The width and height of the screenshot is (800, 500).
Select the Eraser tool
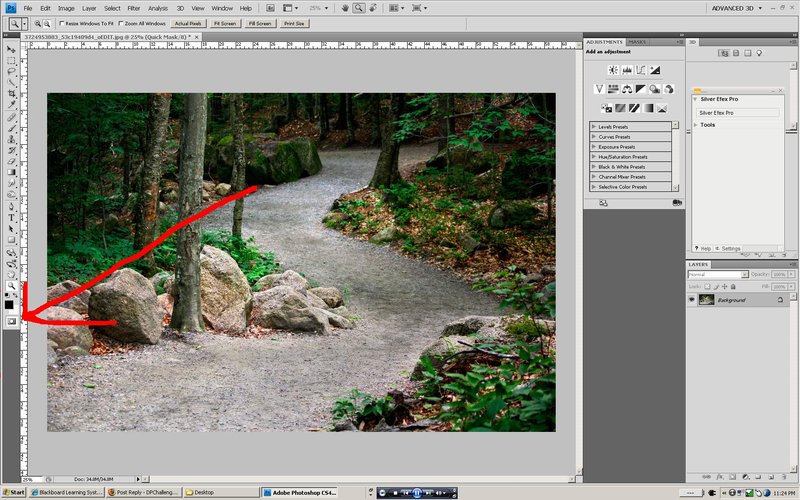point(11,161)
